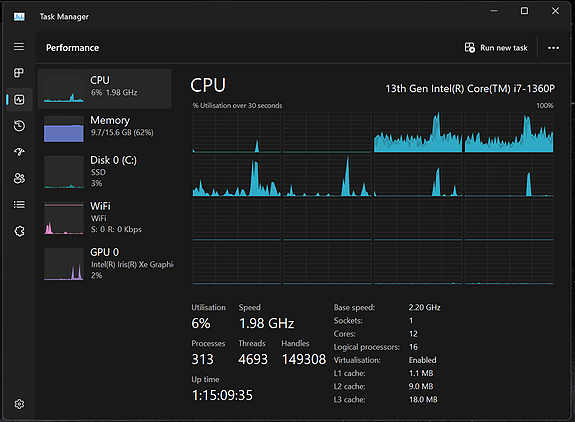
Task: Select the GPU 0 performance entry
Action: point(105,264)
